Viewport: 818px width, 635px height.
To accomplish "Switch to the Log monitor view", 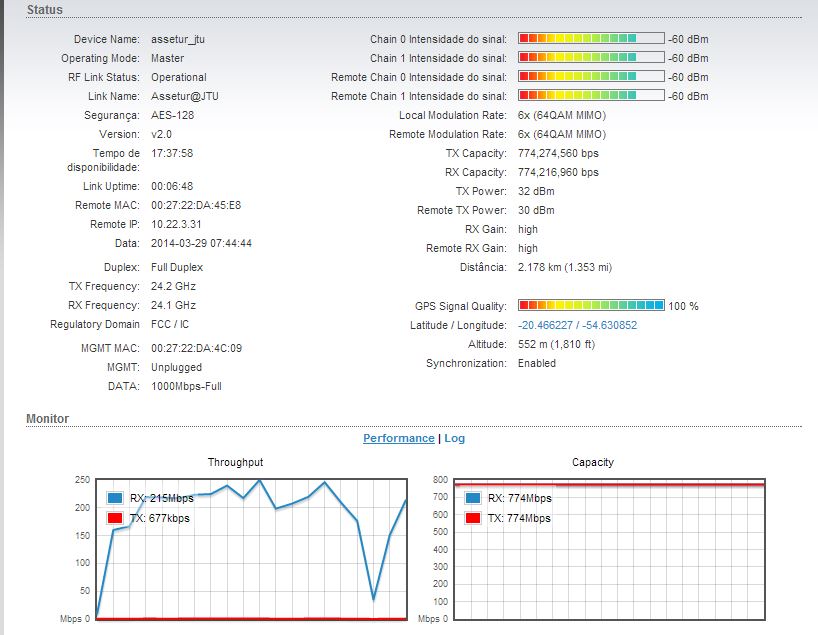I will coord(454,438).
